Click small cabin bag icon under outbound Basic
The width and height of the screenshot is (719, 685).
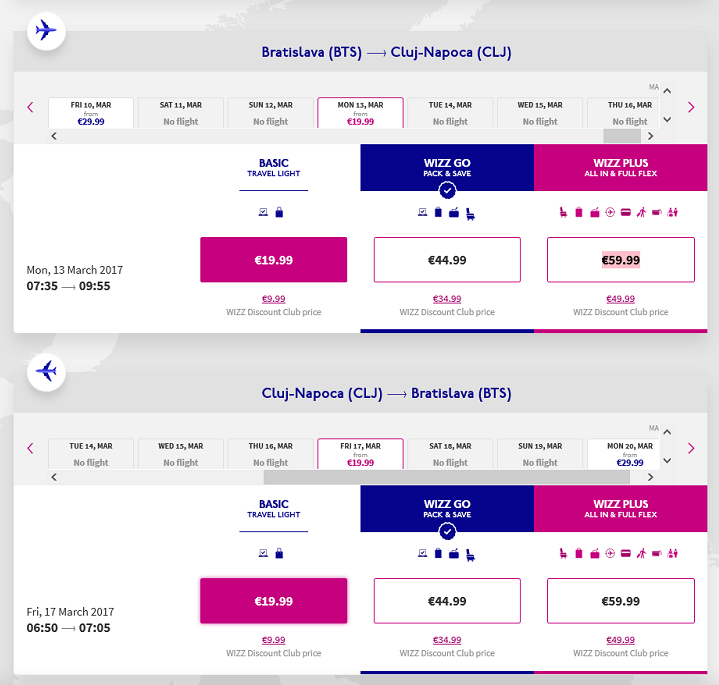coord(279,212)
